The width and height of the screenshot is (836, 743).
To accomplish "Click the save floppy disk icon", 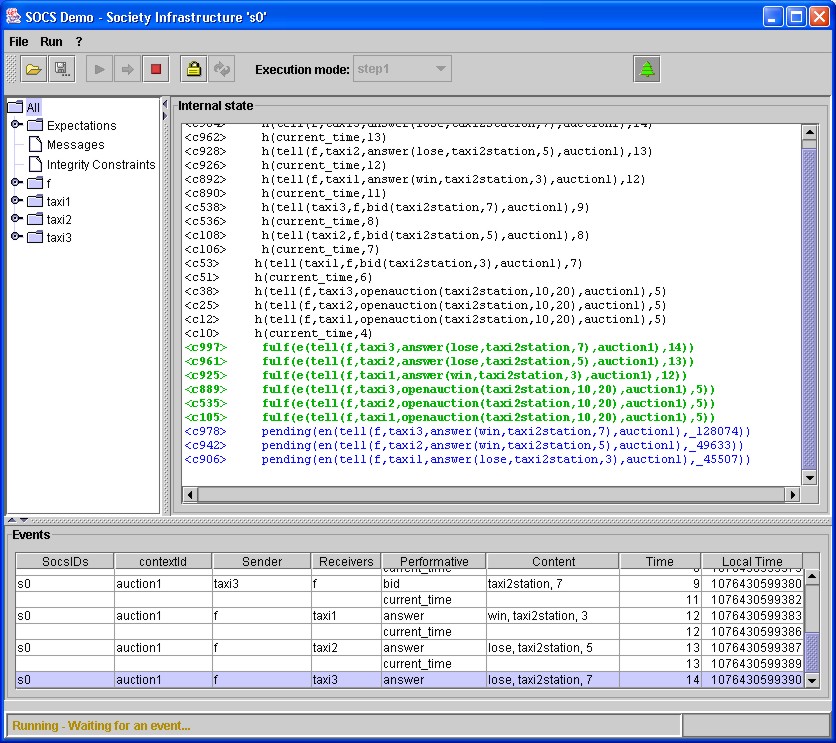I will (x=61, y=69).
